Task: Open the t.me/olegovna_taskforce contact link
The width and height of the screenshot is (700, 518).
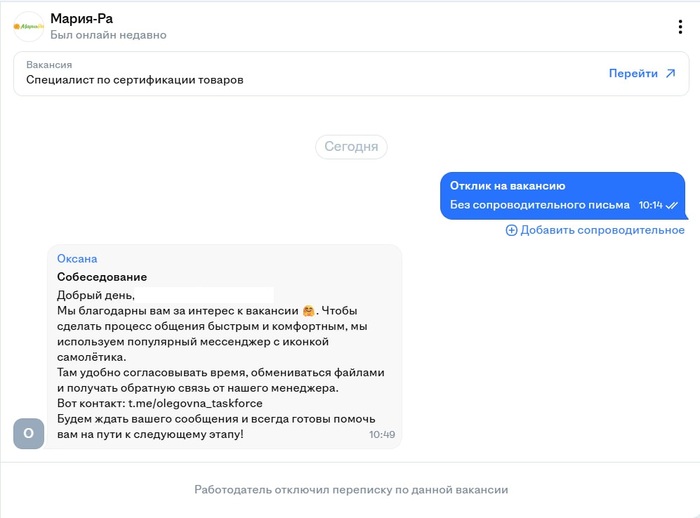Action: pyautogui.click(x=195, y=403)
